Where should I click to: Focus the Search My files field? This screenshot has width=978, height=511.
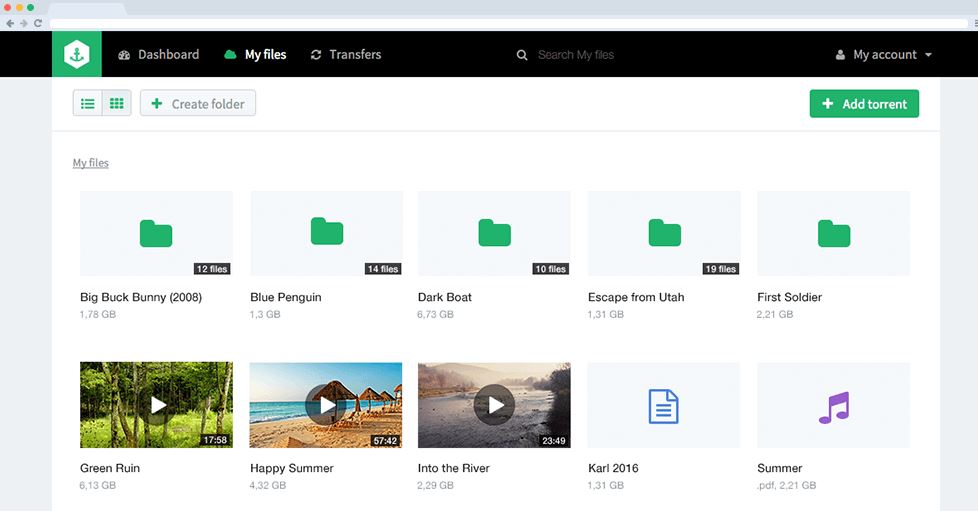[x=576, y=55]
